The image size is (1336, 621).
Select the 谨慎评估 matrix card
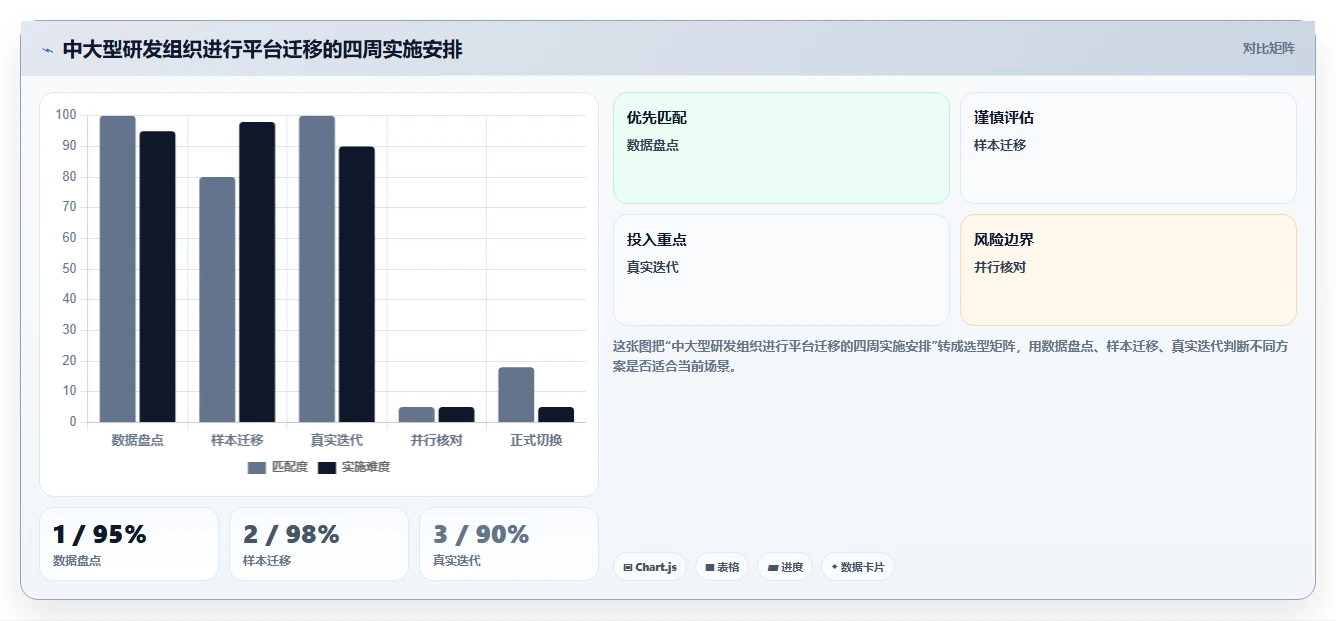pos(1128,148)
